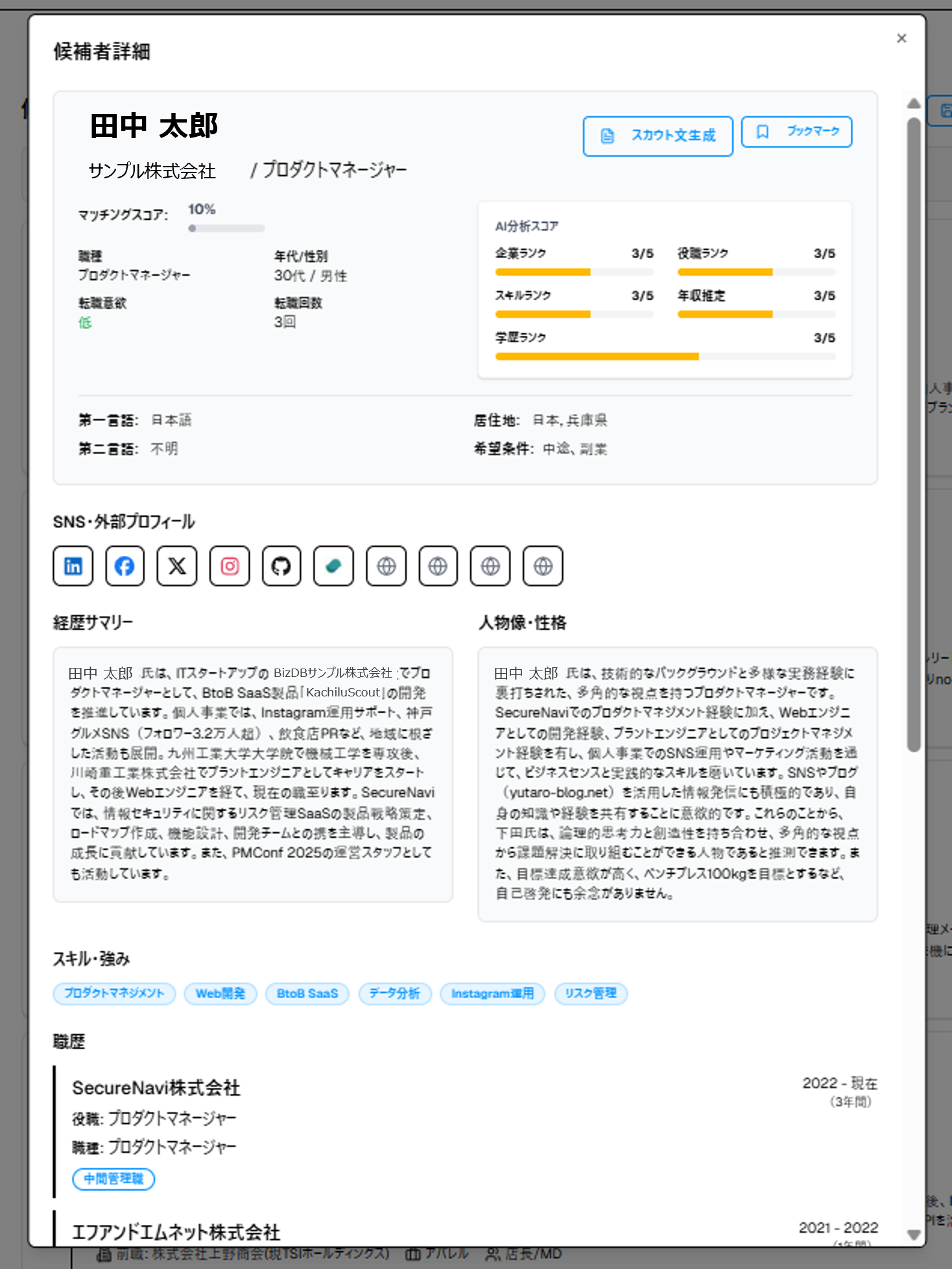Screen dimensions: 952x1269
Task: Click the マッチングスコア progress bar
Action: tap(226, 228)
